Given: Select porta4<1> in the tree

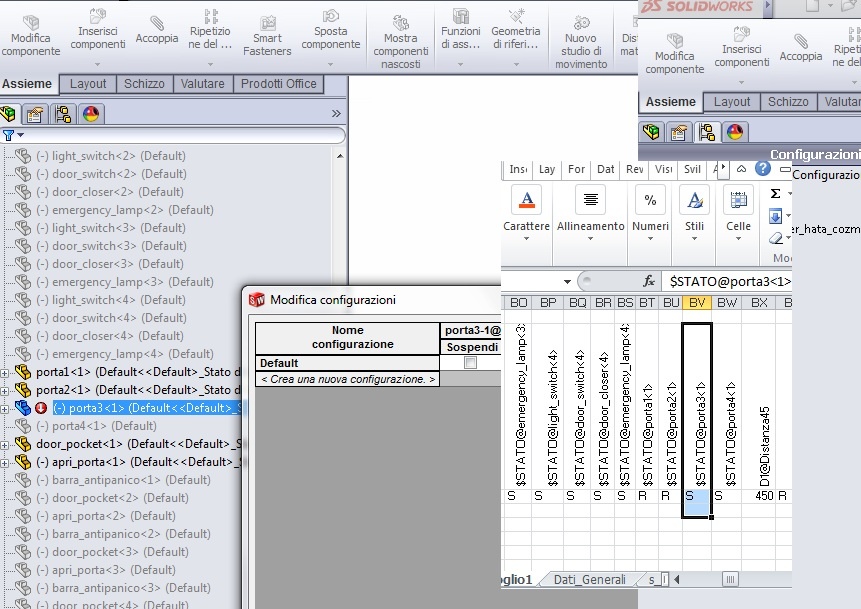Looking at the screenshot, I should [96, 426].
